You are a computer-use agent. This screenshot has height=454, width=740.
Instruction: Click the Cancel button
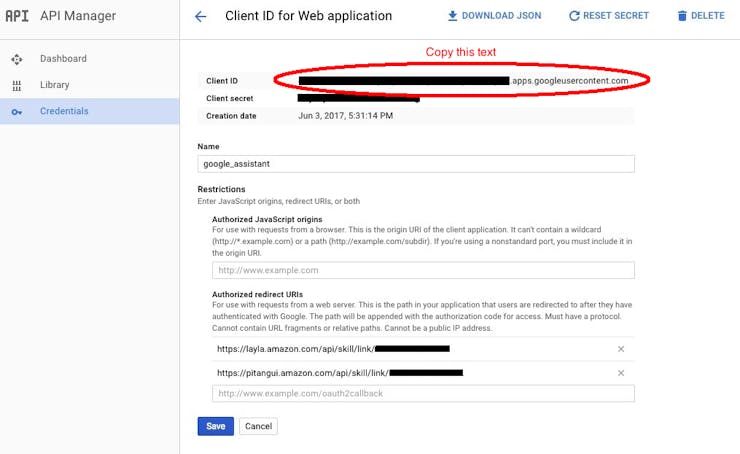258,426
